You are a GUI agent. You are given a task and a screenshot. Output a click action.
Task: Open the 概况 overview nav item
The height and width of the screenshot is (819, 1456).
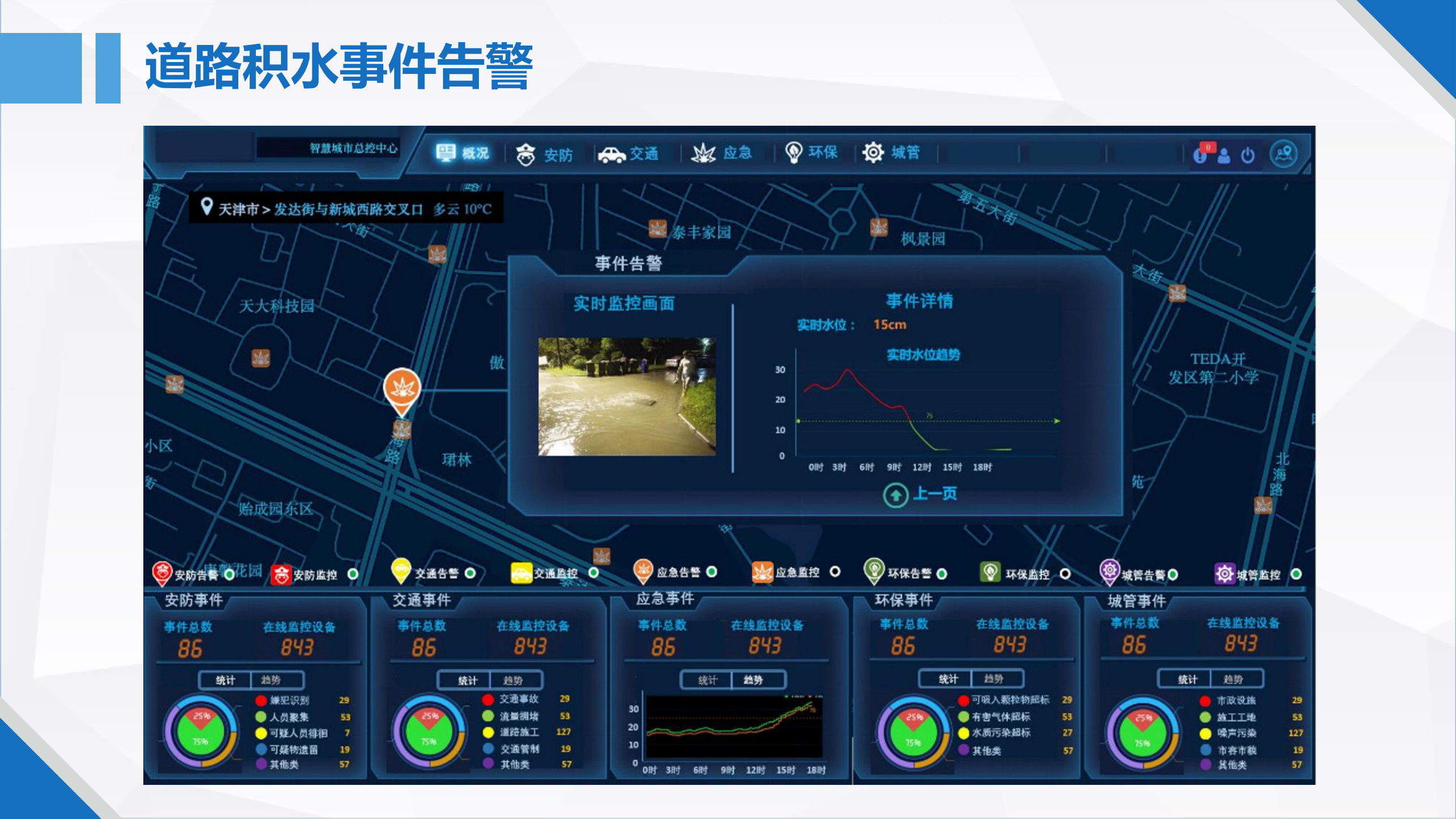point(462,152)
